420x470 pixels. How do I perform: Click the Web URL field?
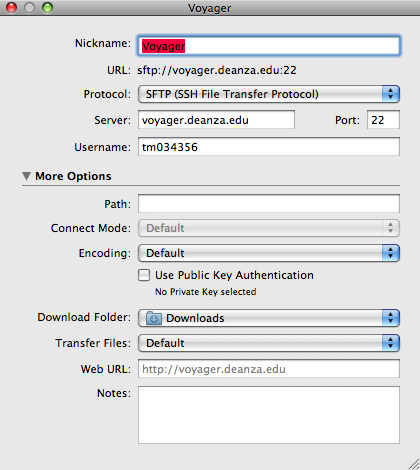269,369
